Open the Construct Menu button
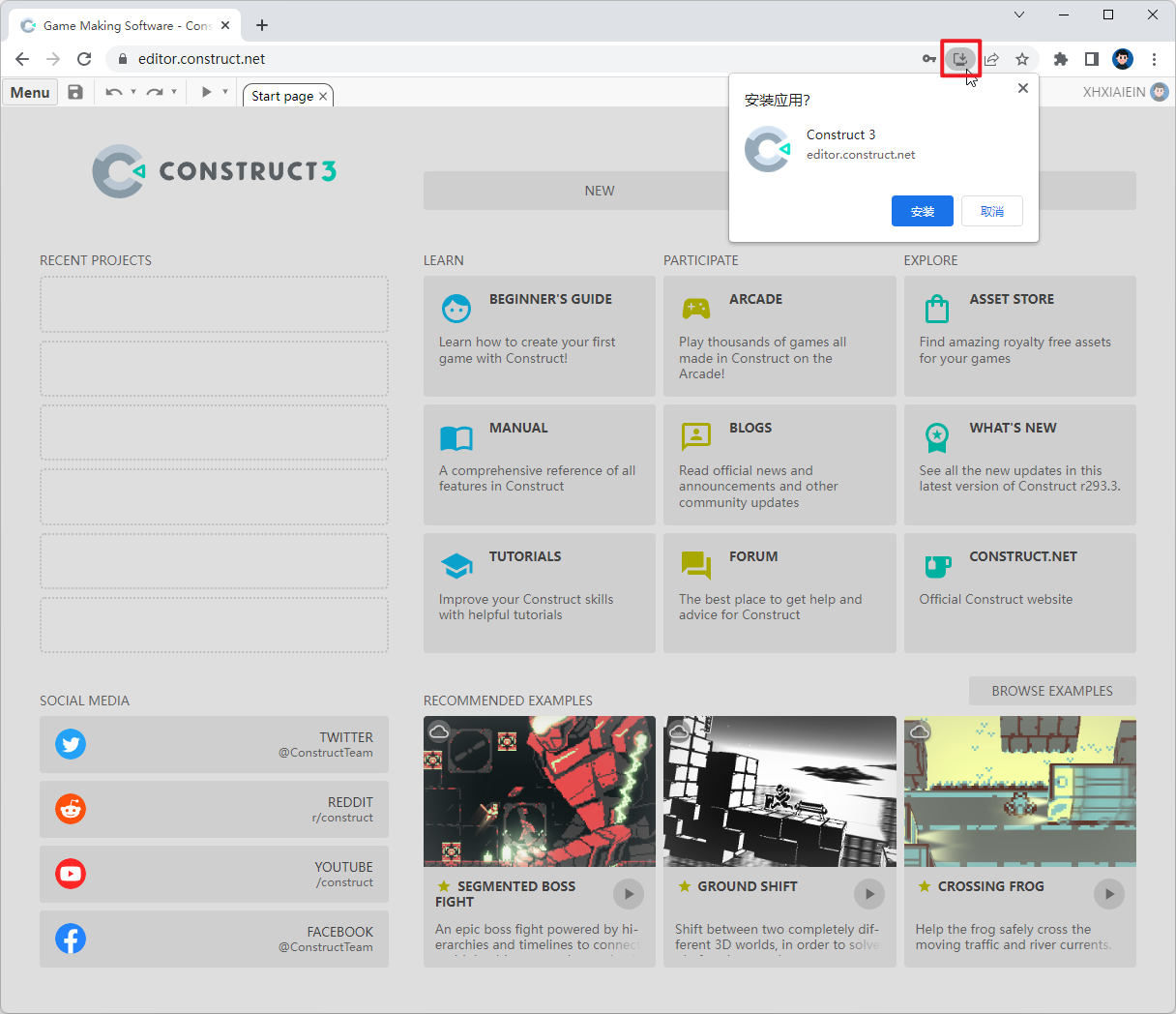 tap(30, 92)
